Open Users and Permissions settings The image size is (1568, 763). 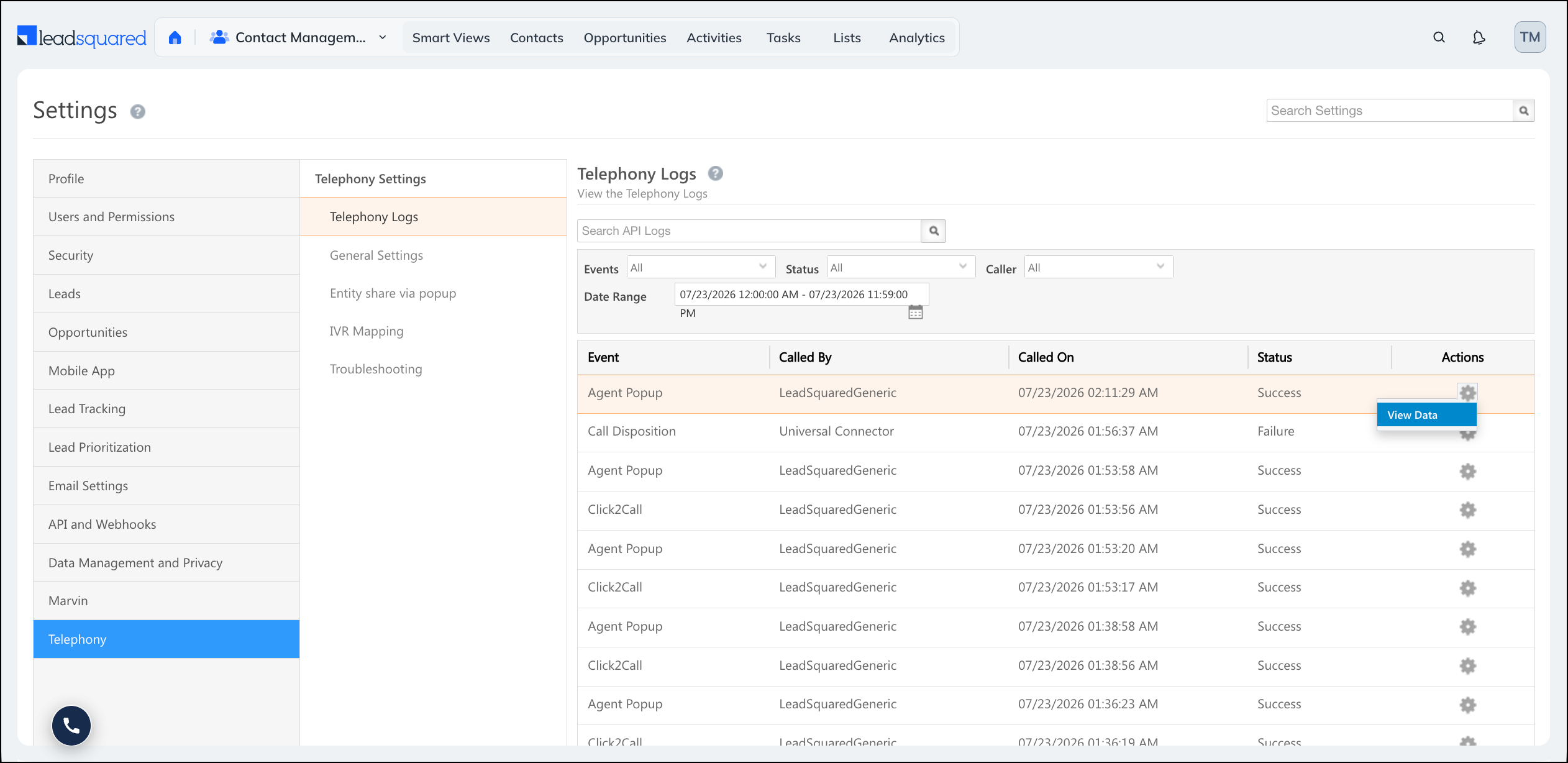[x=166, y=217]
